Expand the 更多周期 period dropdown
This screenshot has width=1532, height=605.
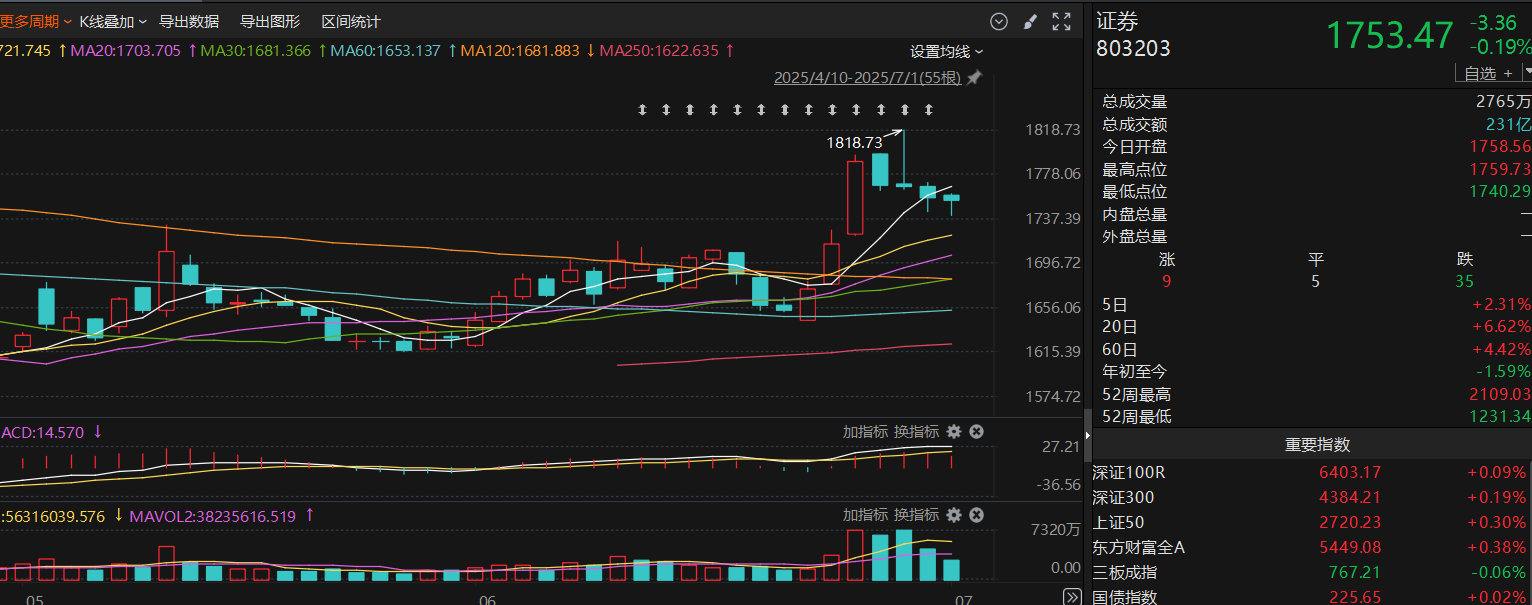click(x=35, y=21)
